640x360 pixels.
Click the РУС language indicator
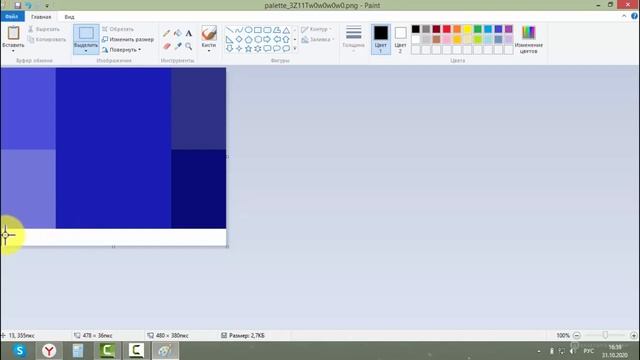click(589, 351)
